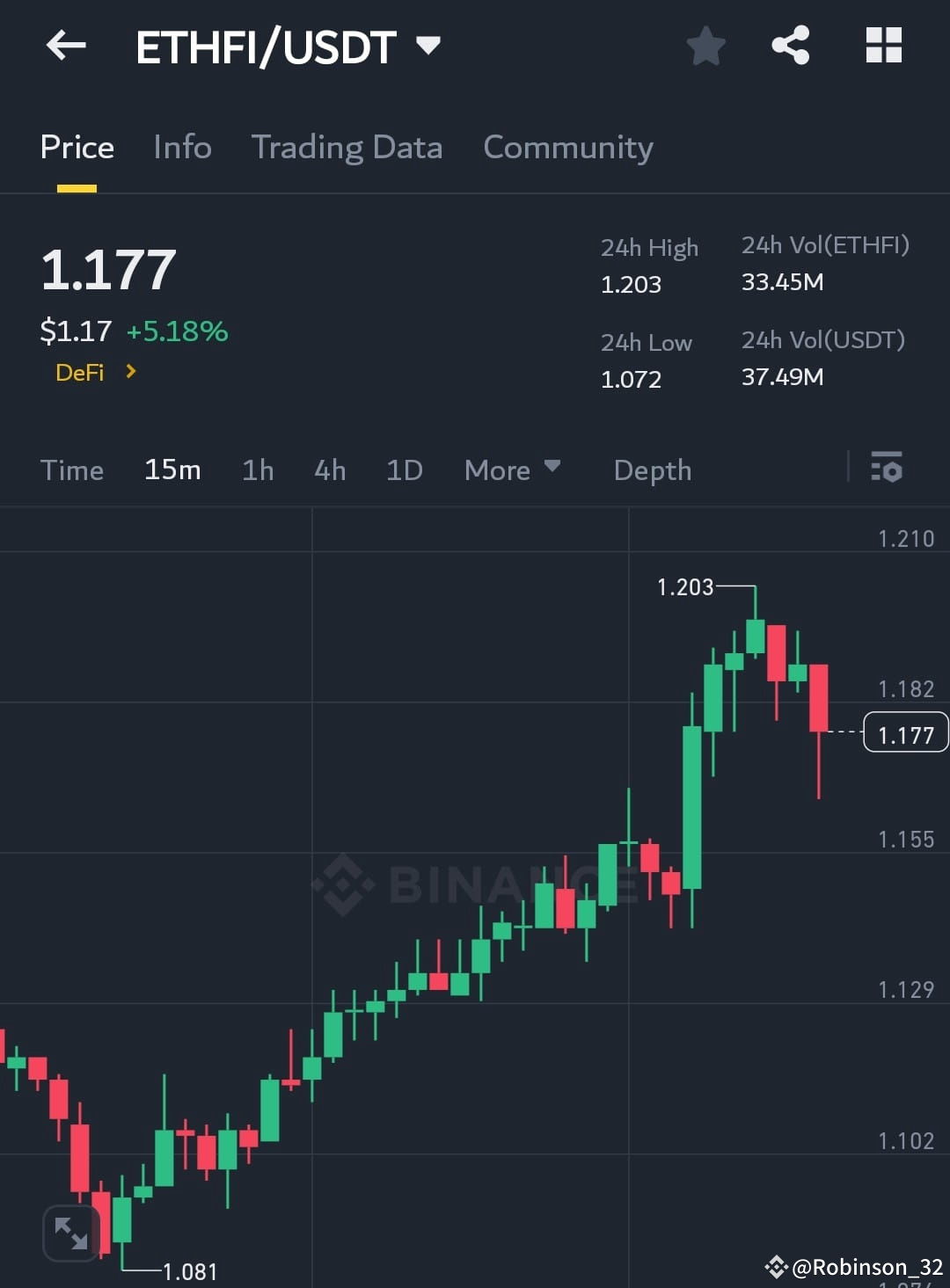Open chart indicator settings icon
Image resolution: width=950 pixels, height=1288 pixels.
(886, 469)
